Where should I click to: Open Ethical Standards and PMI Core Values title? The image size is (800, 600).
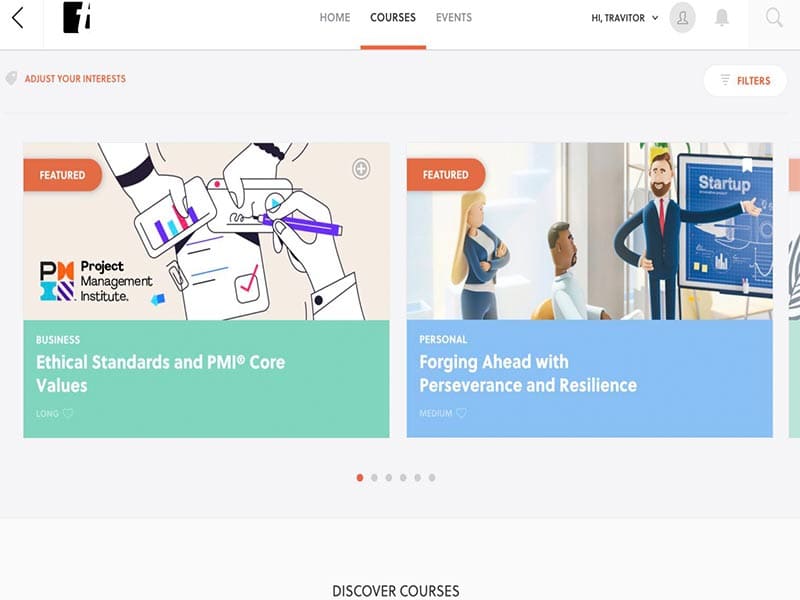(160, 373)
